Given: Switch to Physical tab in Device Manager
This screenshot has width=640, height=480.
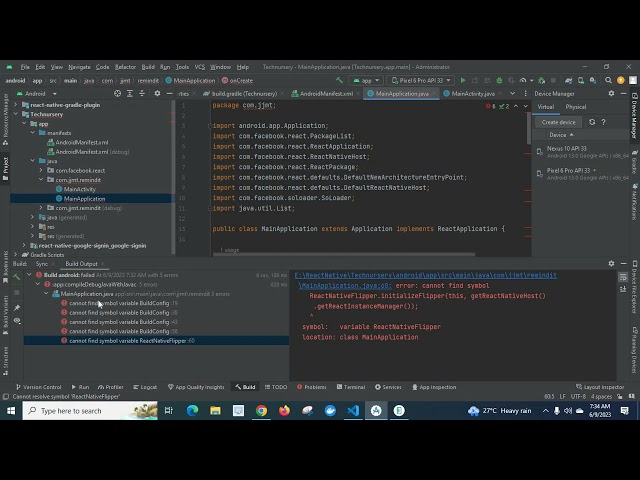Looking at the screenshot, I should [x=576, y=107].
